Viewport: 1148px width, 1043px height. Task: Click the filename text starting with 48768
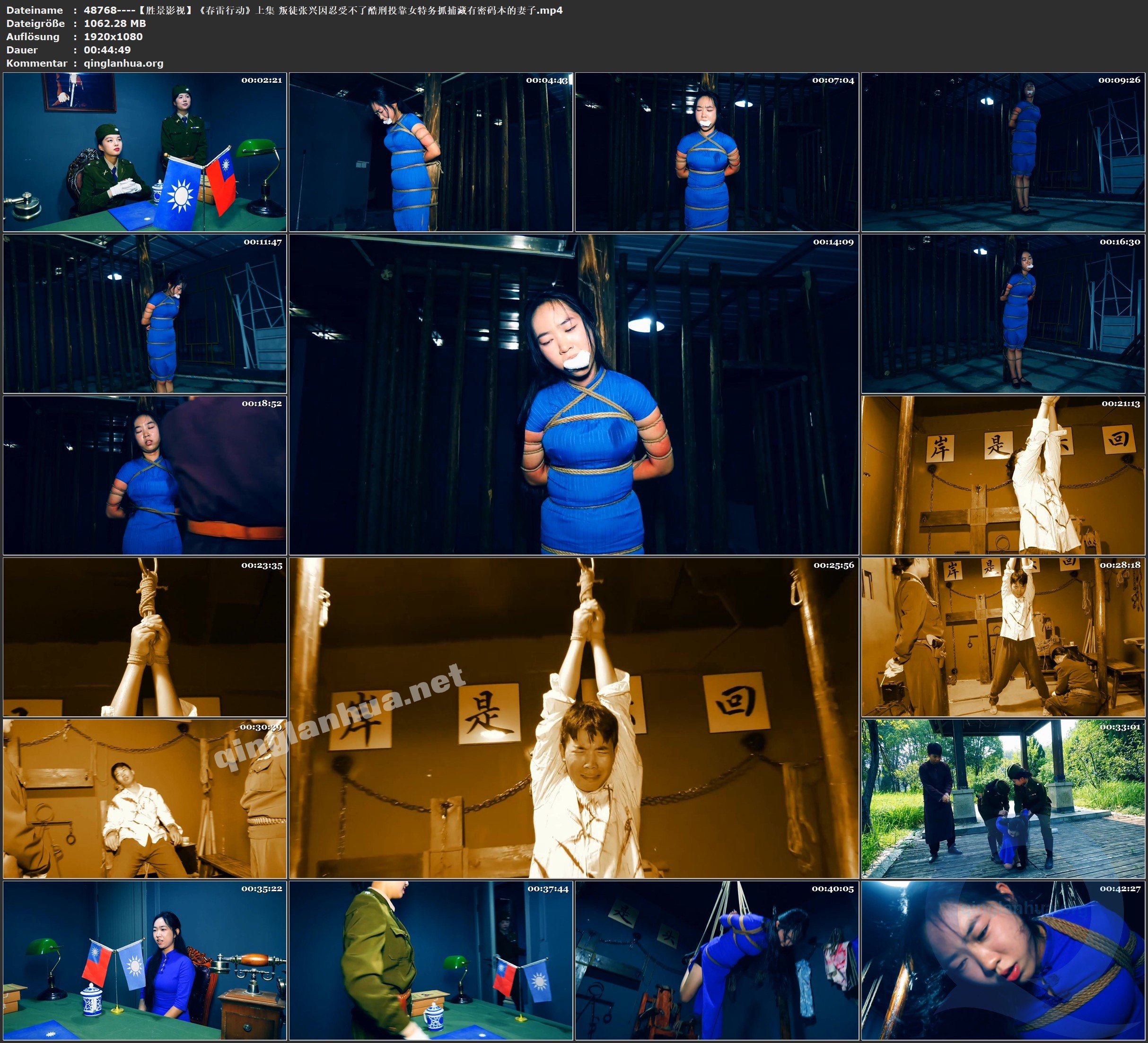(x=323, y=10)
